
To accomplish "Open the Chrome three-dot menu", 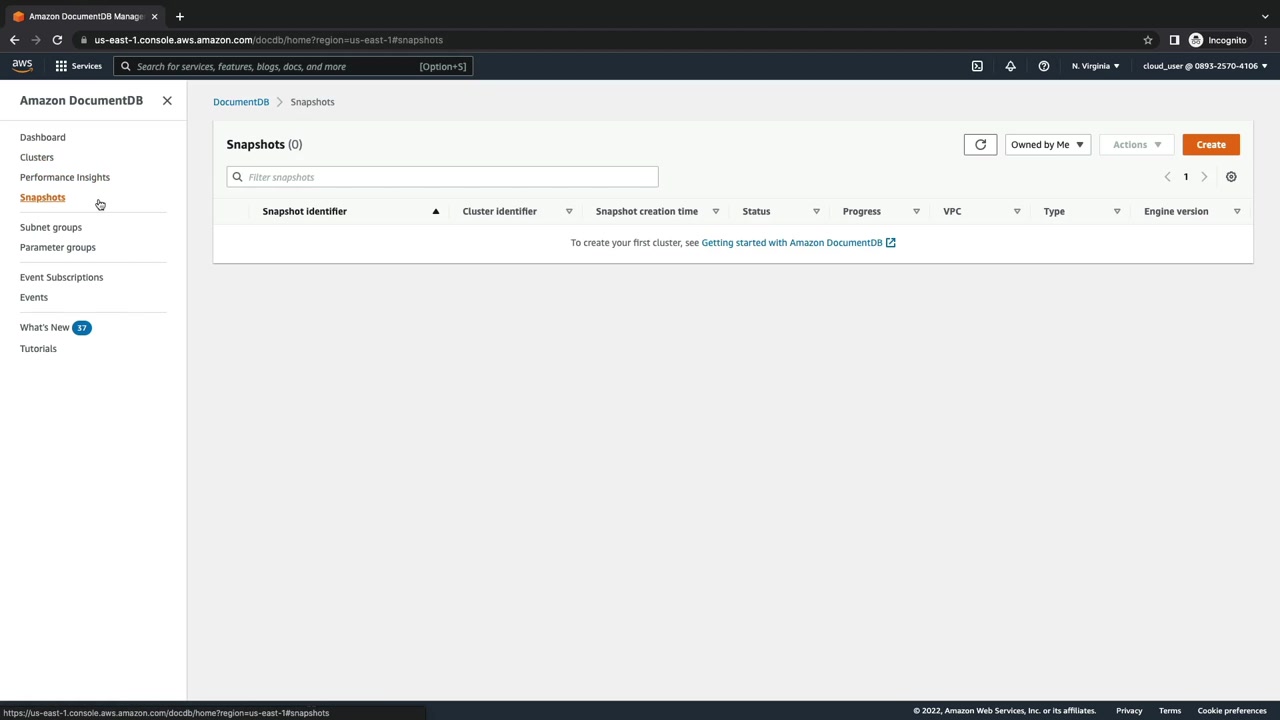I will tap(1266, 40).
